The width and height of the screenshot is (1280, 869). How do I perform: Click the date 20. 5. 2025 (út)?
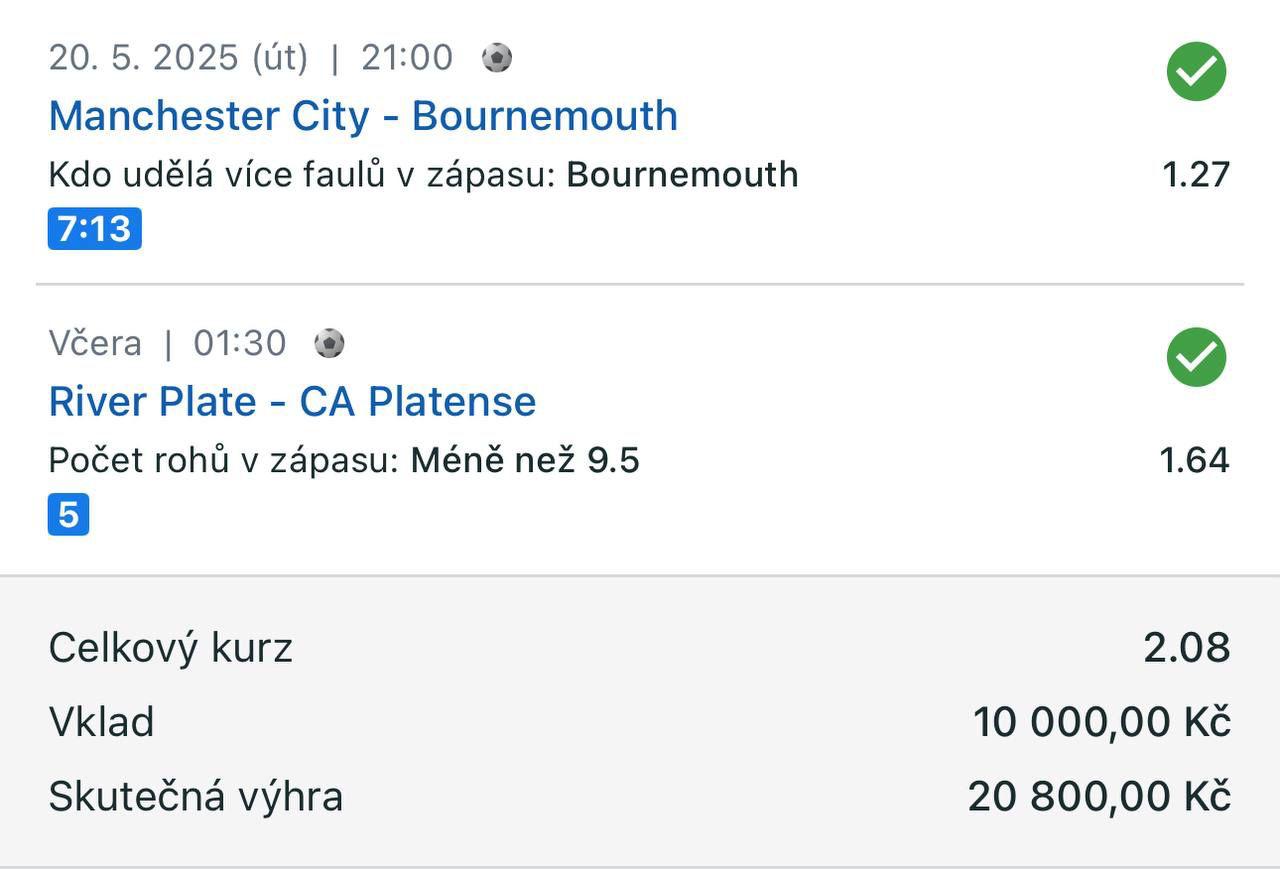pos(178,58)
